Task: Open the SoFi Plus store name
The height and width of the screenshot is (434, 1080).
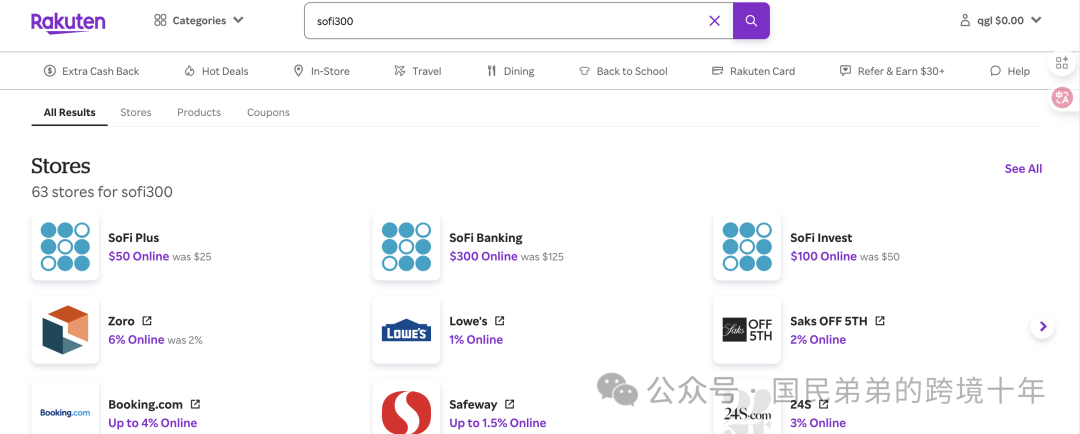Action: tap(134, 238)
